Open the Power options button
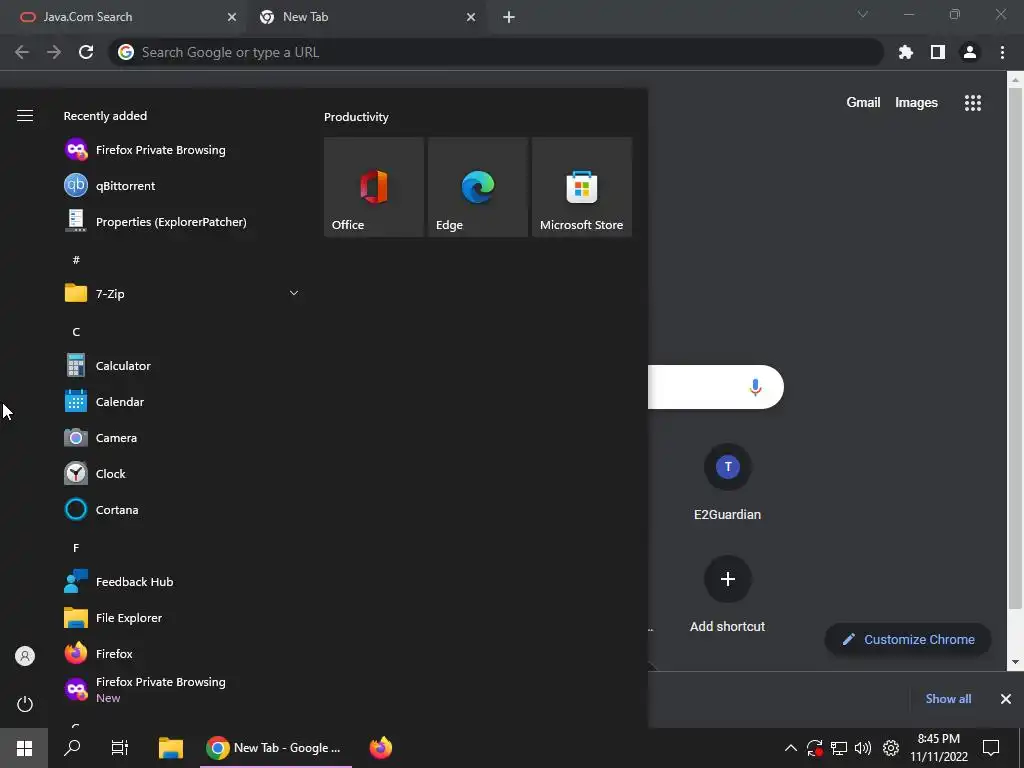Image resolution: width=1024 pixels, height=768 pixels. pyautogui.click(x=25, y=704)
